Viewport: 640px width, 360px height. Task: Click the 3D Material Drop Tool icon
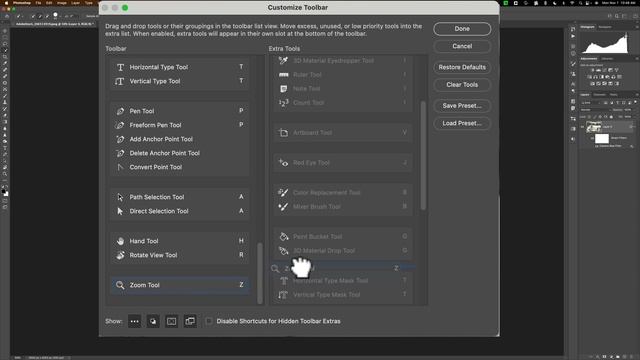pyautogui.click(x=283, y=251)
